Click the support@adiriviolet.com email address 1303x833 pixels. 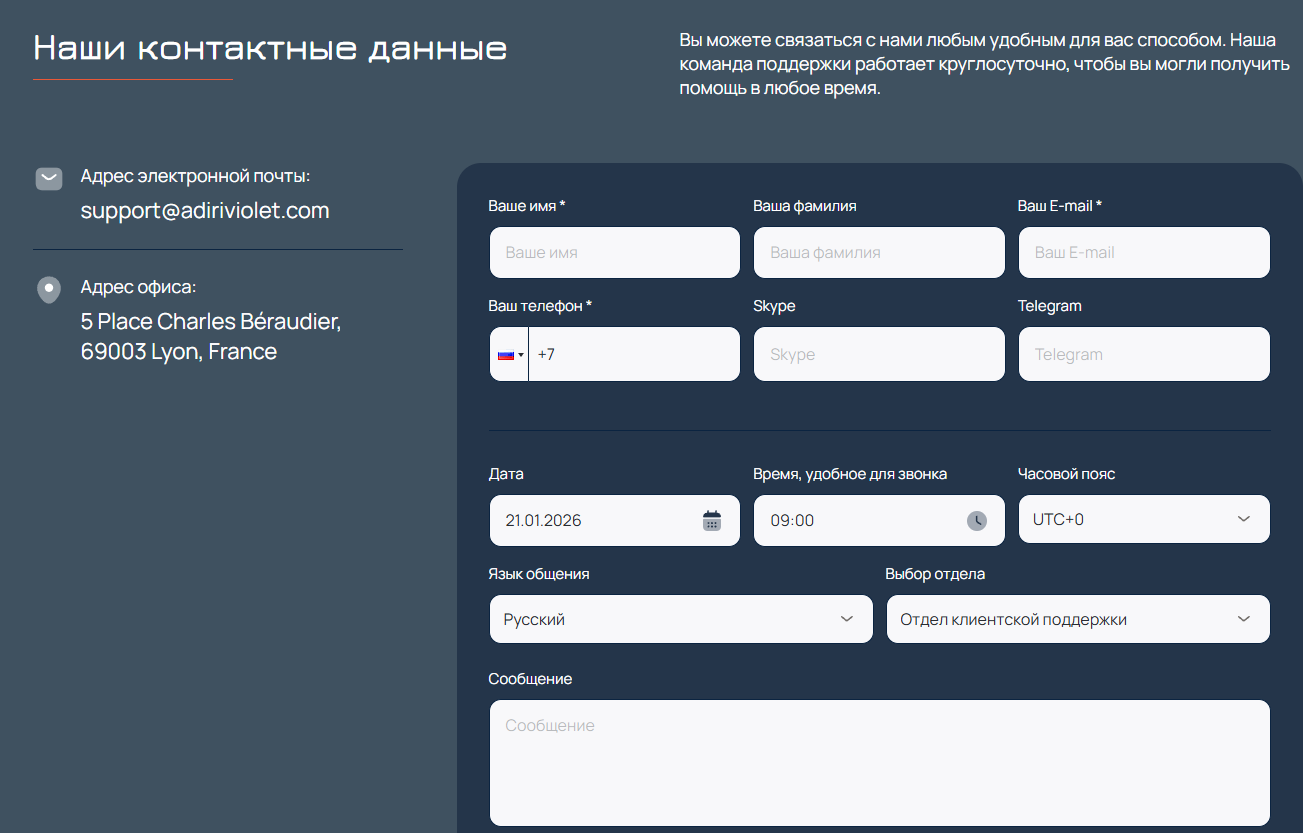[205, 211]
